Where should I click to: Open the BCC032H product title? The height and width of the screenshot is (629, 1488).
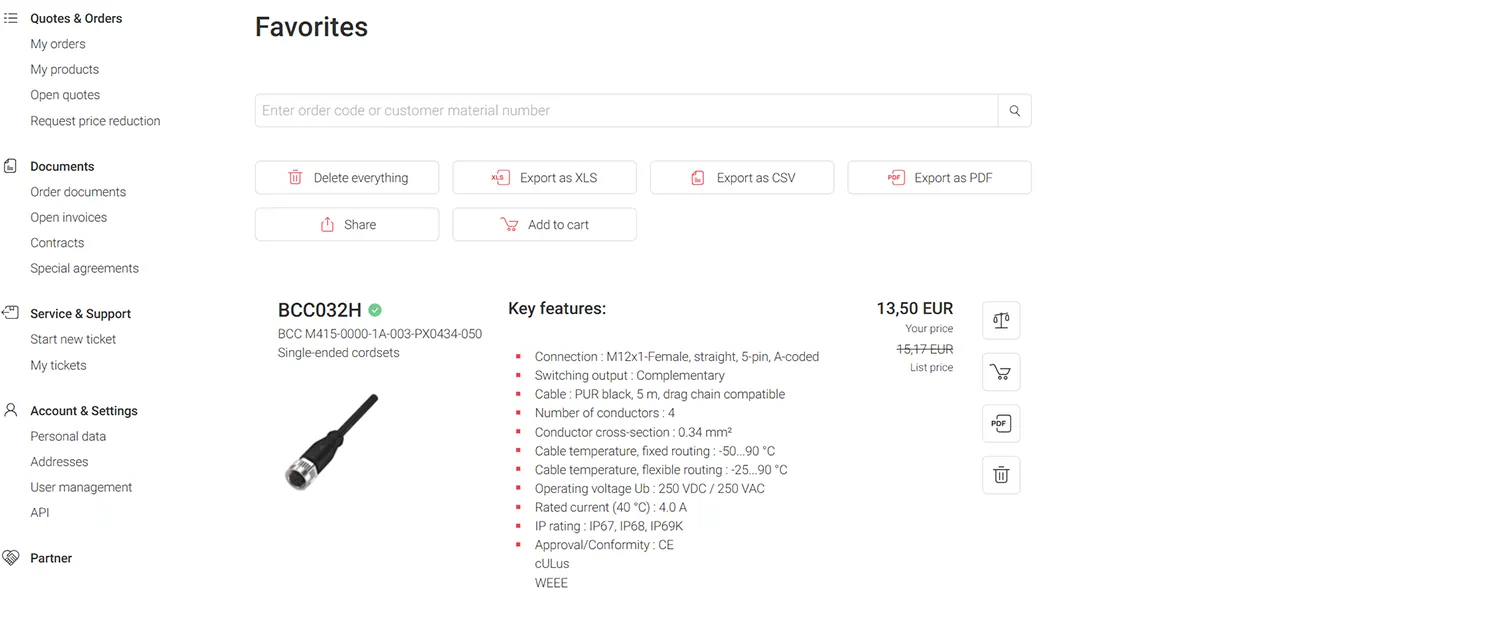[x=319, y=310]
